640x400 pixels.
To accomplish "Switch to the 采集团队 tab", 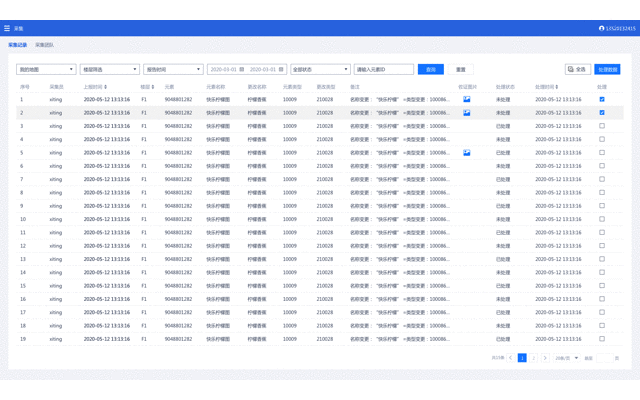I will tap(45, 45).
